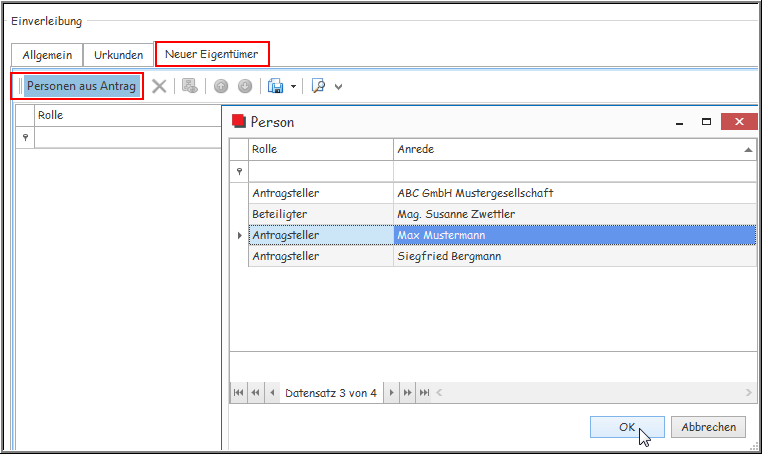Screen dimensions: 762x454
Task: Minimize the Person dialog
Action: [x=679, y=122]
